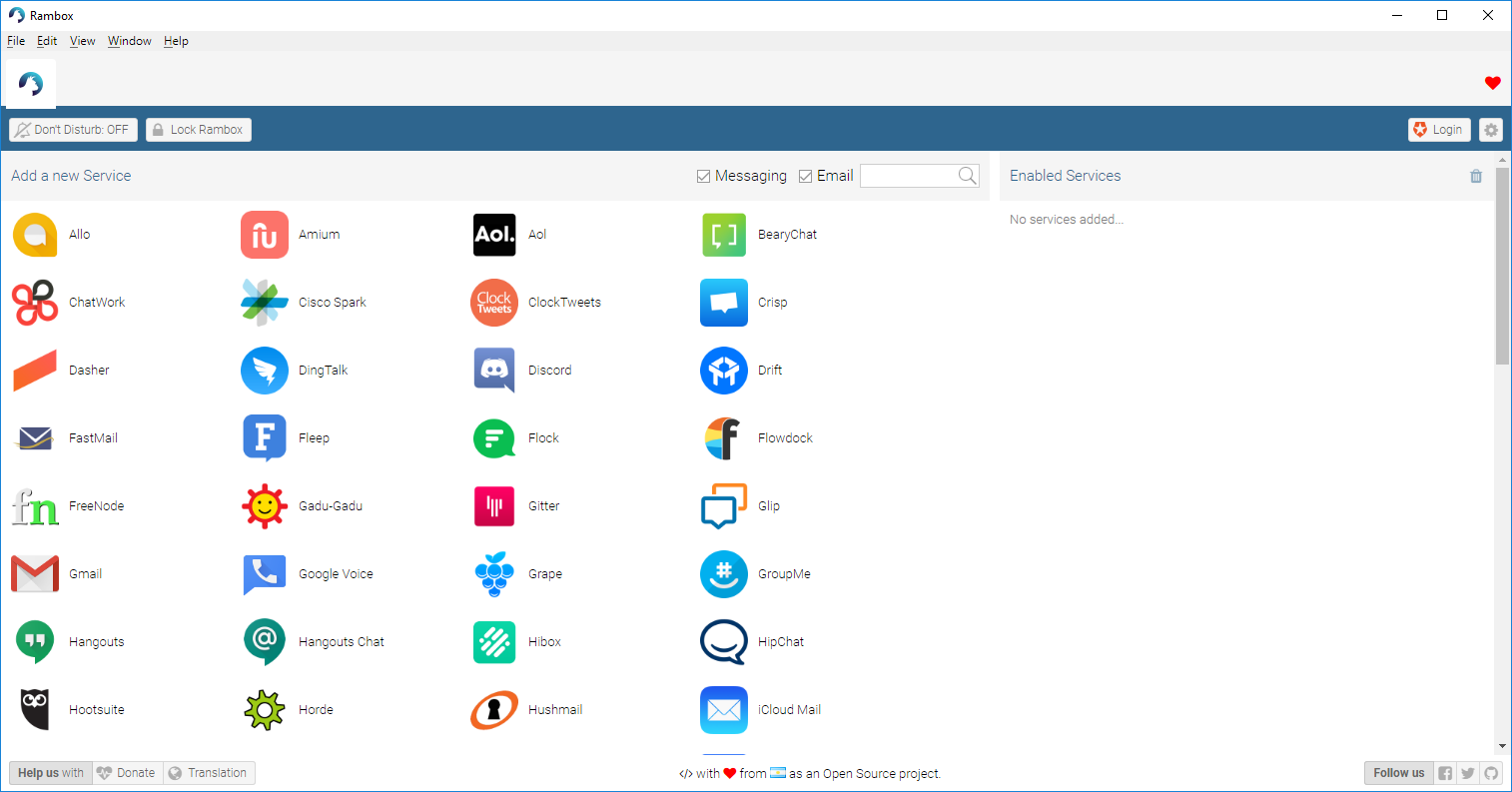Uncheck the Messaging filter checkbox
The image size is (1512, 792).
(x=704, y=177)
